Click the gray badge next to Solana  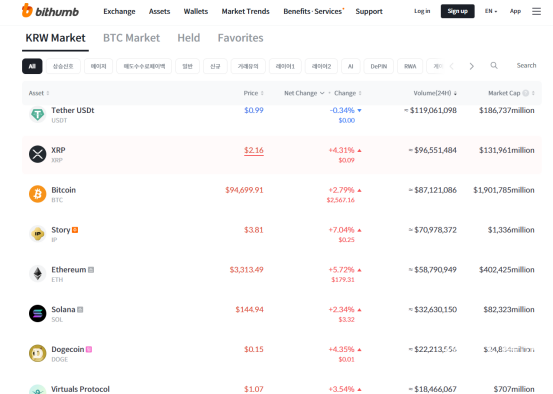[x=80, y=310]
